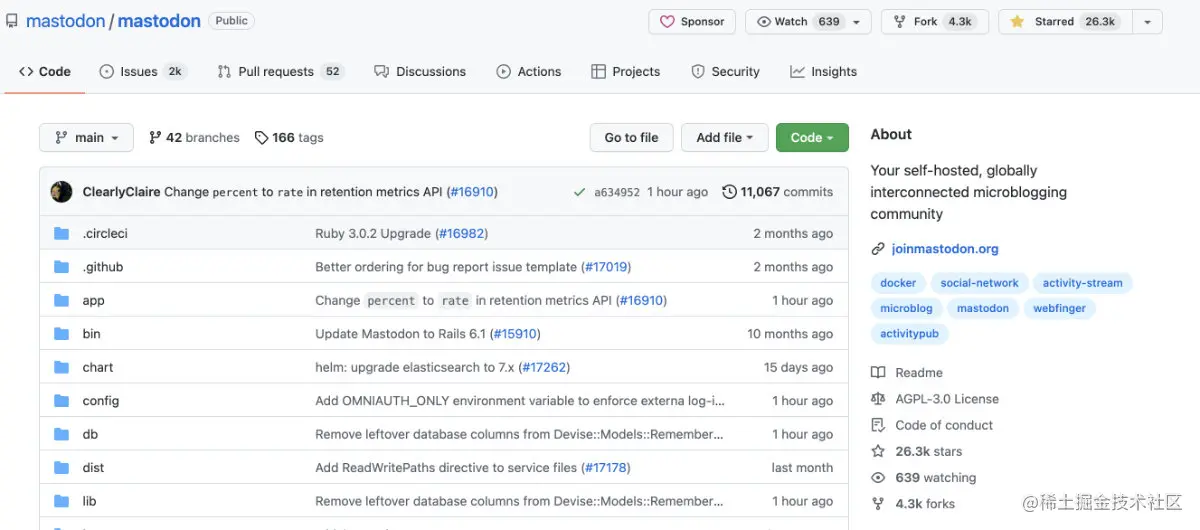1200x530 pixels.
Task: Click the history clock icon near commits
Action: 729,192
